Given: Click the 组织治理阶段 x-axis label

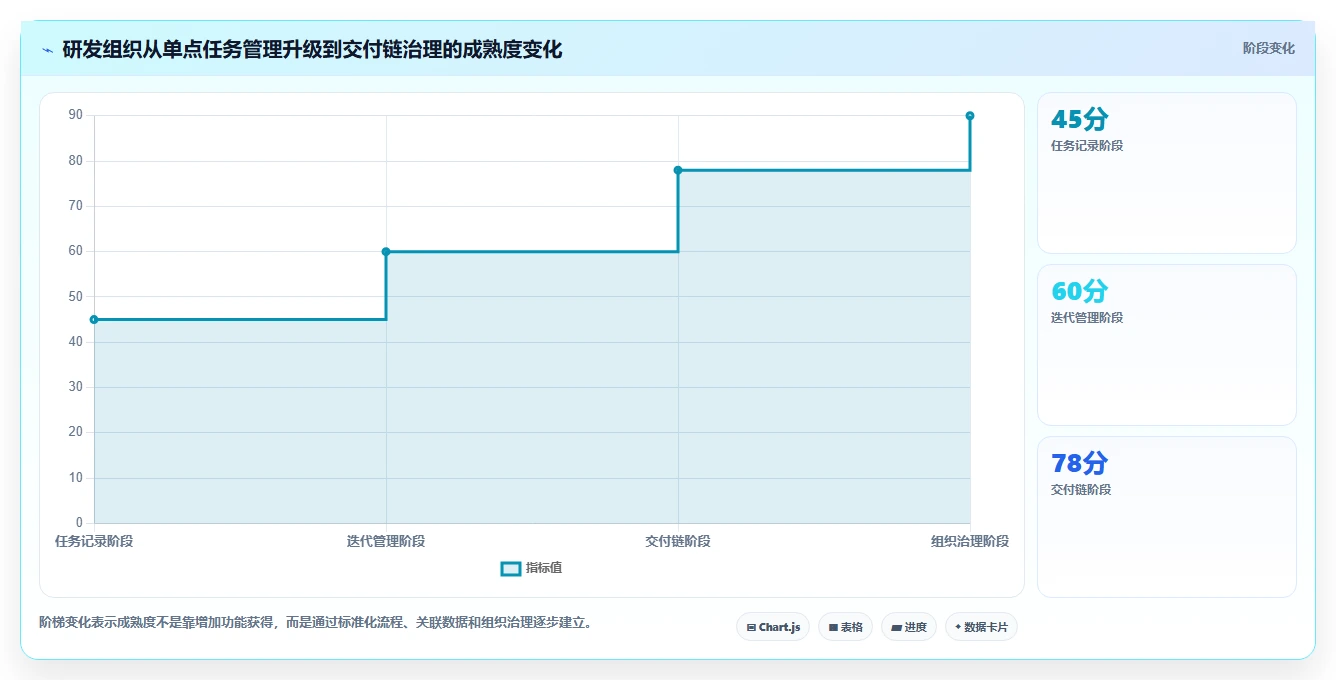Looking at the screenshot, I should [970, 541].
